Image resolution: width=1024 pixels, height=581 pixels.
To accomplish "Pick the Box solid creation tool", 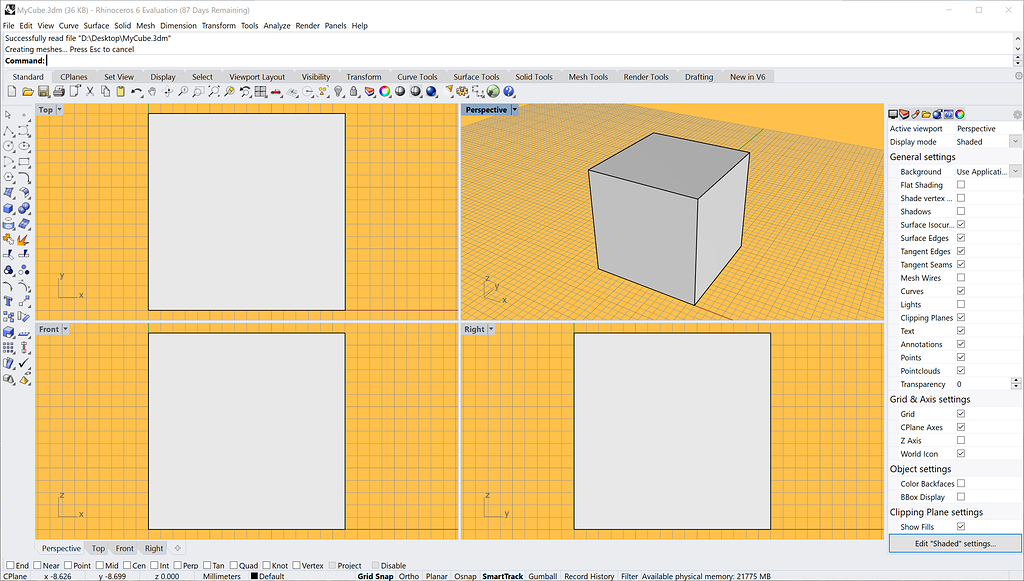I will (x=8, y=209).
